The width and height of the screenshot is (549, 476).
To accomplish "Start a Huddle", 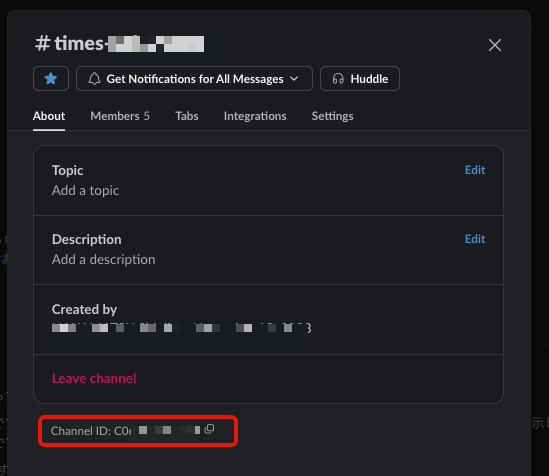I will [x=360, y=78].
